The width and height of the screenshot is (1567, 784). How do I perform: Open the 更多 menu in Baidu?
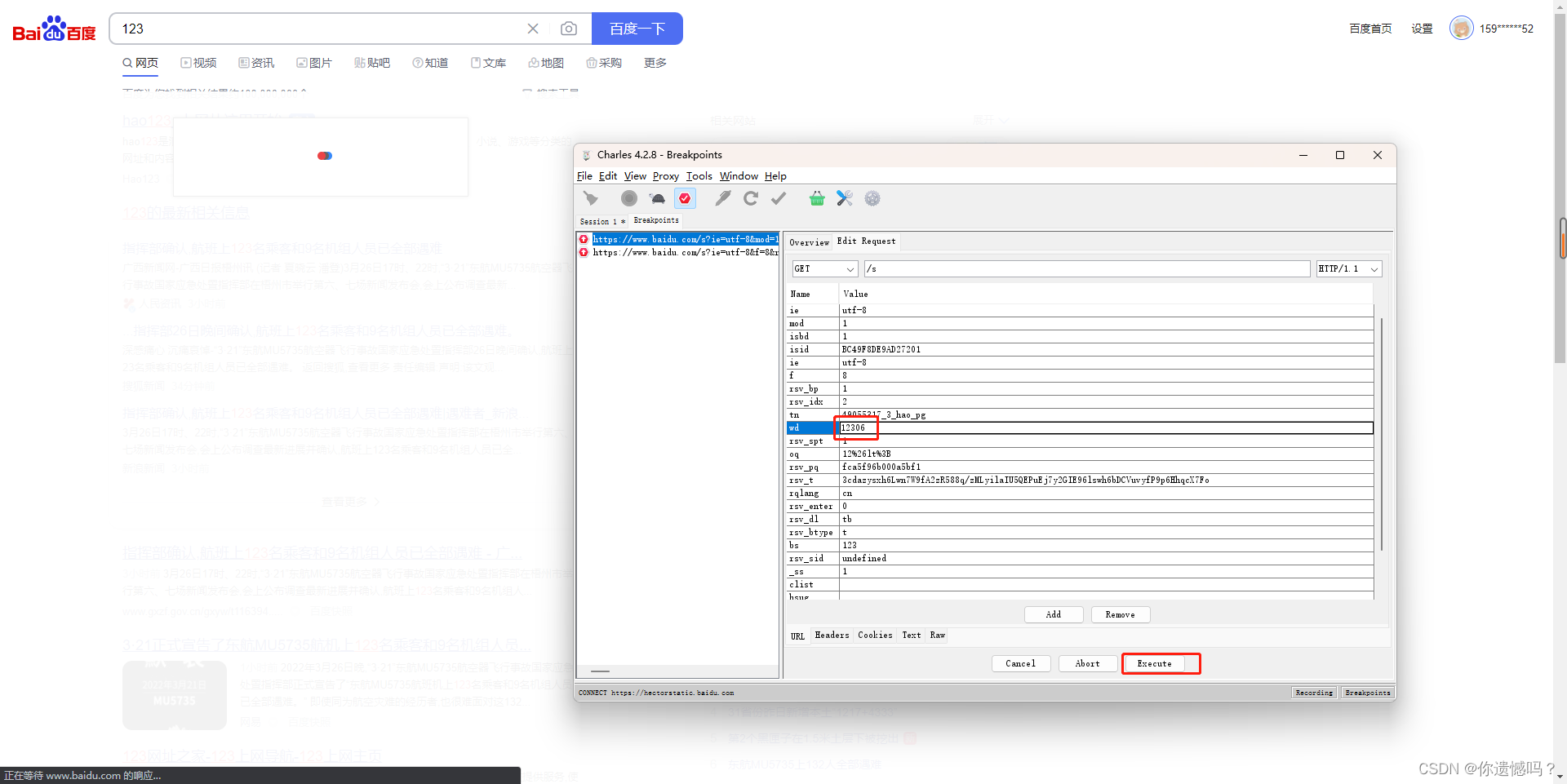point(655,63)
